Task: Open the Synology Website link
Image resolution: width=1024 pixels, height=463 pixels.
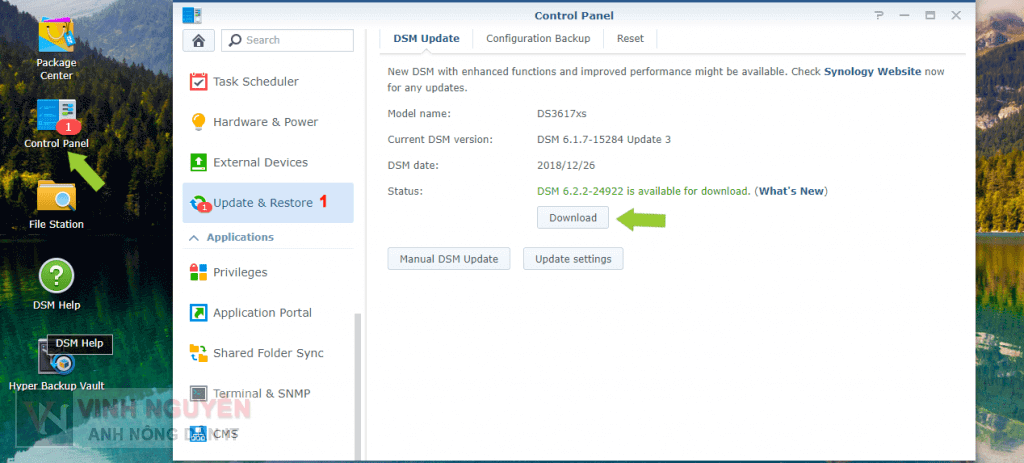Action: coord(872,73)
